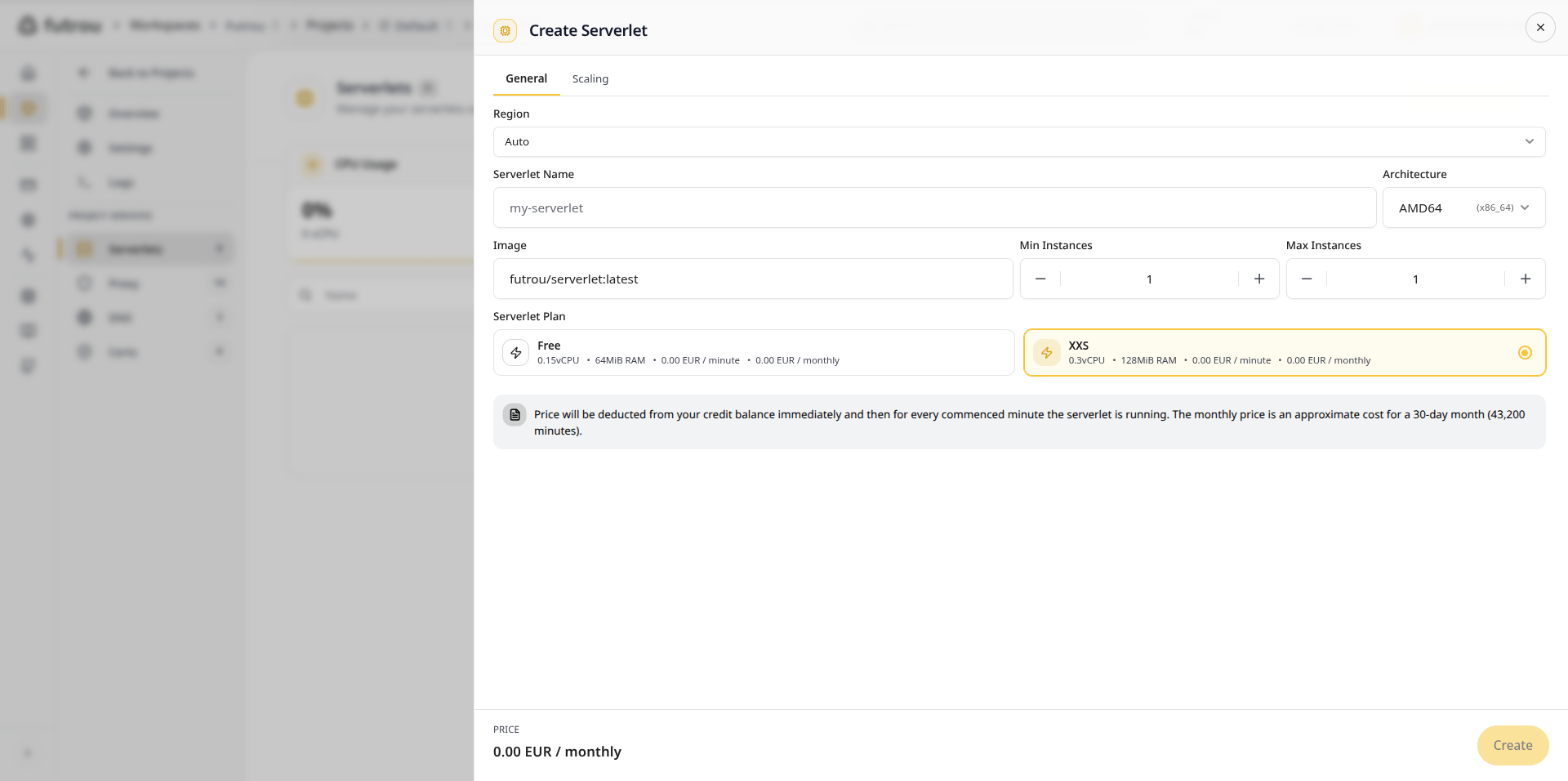
Task: Open the Architecture AMD64 dropdown
Action: coord(1463,208)
